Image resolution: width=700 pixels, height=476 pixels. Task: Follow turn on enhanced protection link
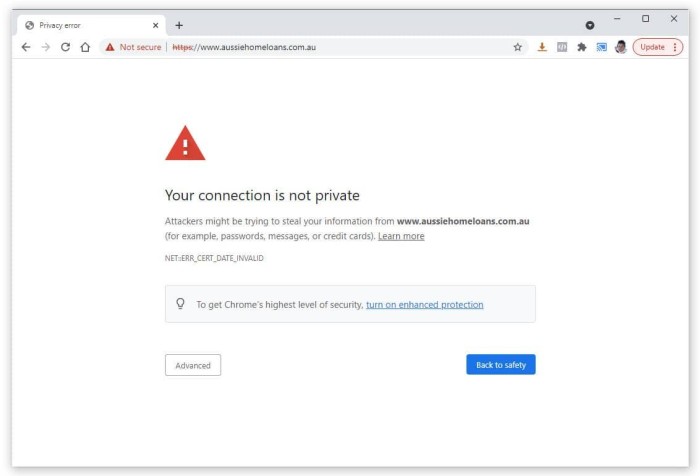click(425, 305)
